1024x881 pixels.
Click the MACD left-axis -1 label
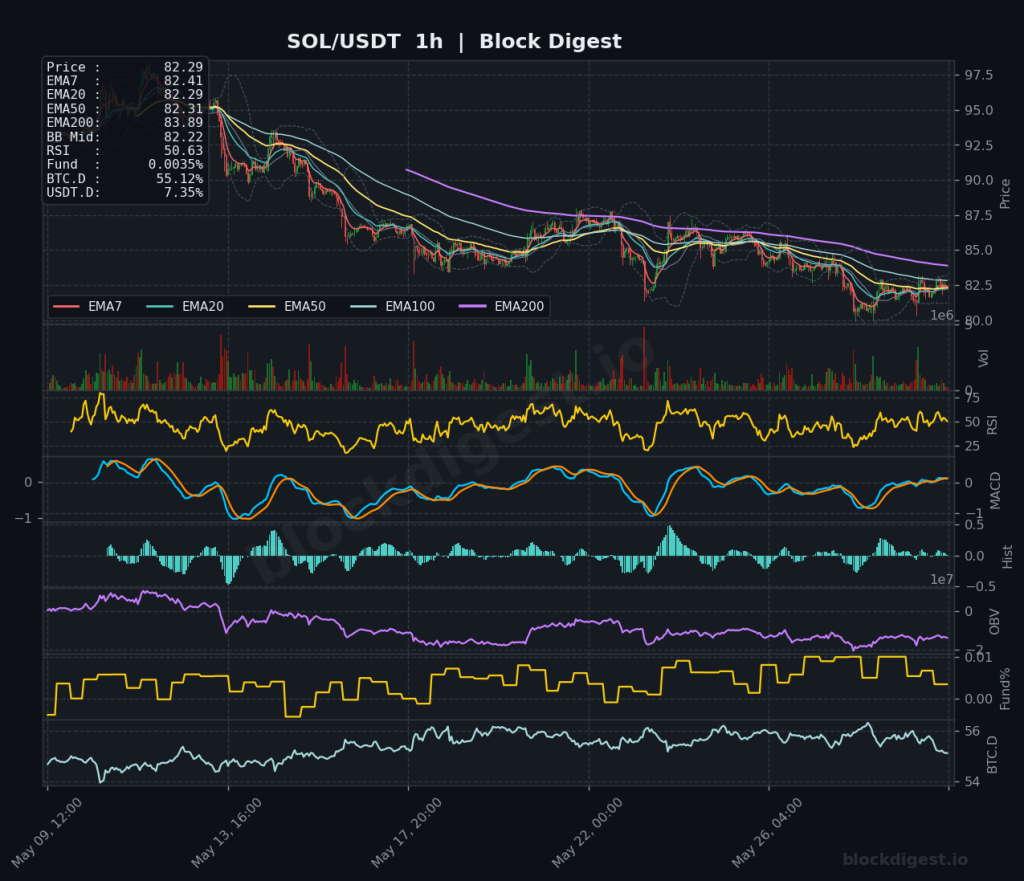(x=23, y=519)
